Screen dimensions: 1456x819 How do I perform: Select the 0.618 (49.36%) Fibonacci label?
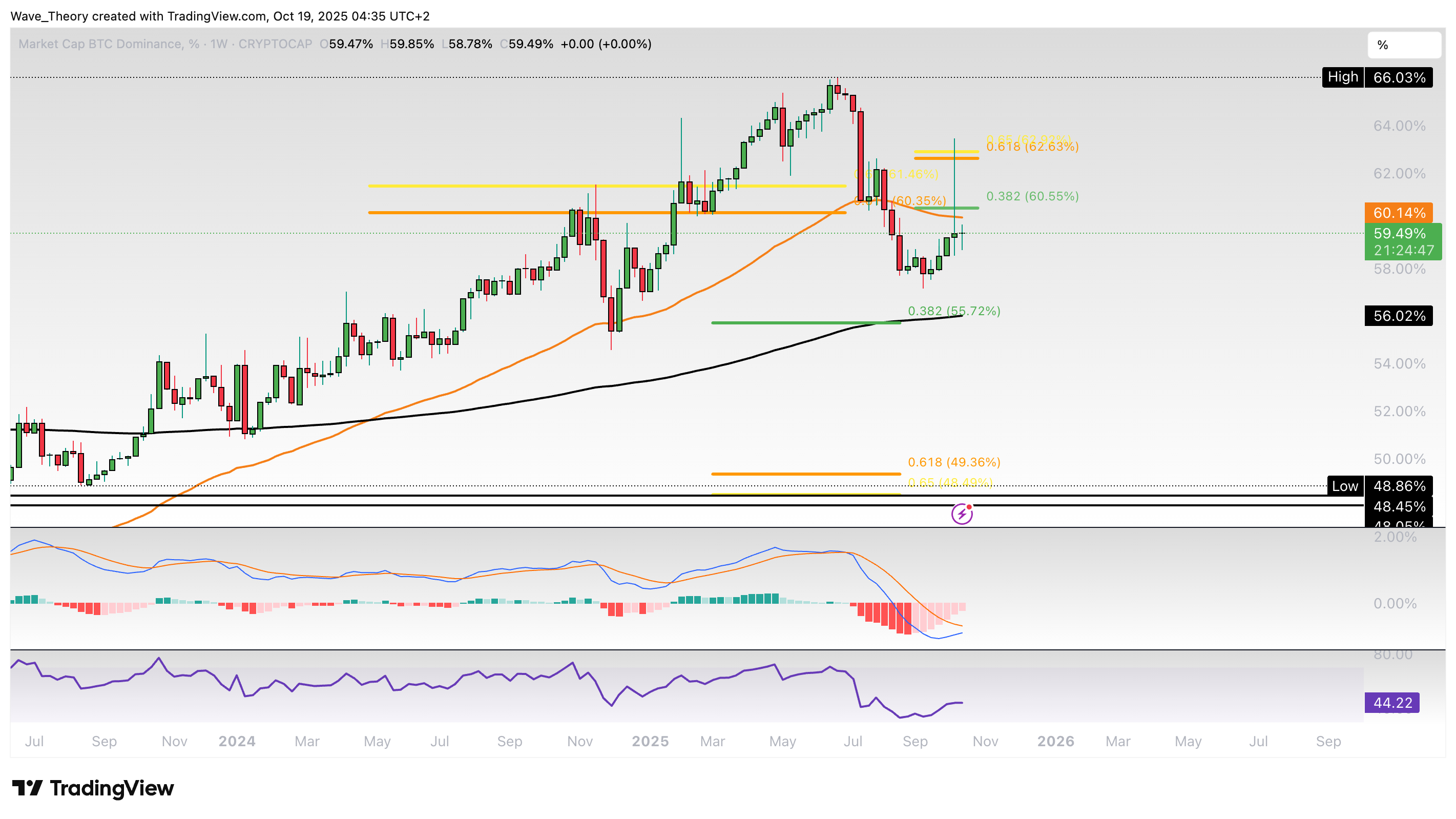[x=953, y=462]
